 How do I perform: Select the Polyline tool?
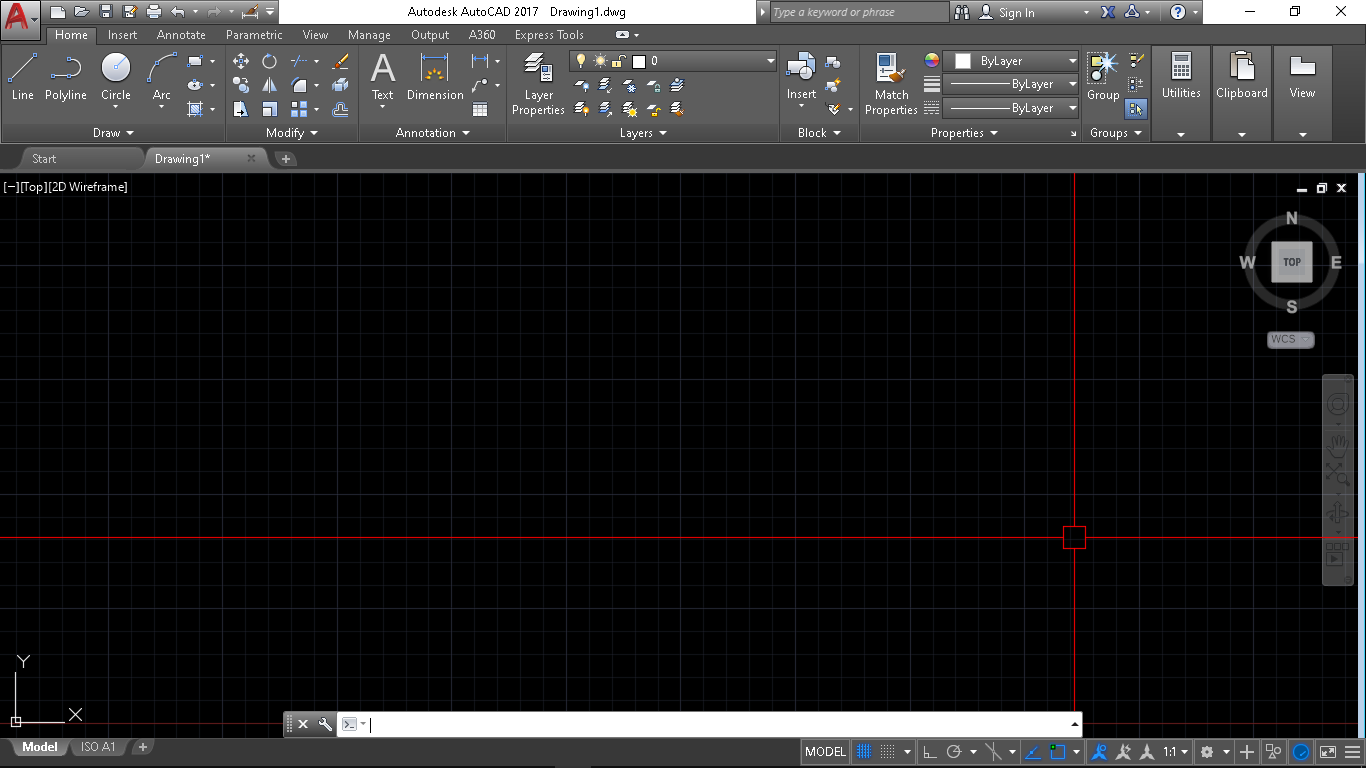click(66, 77)
